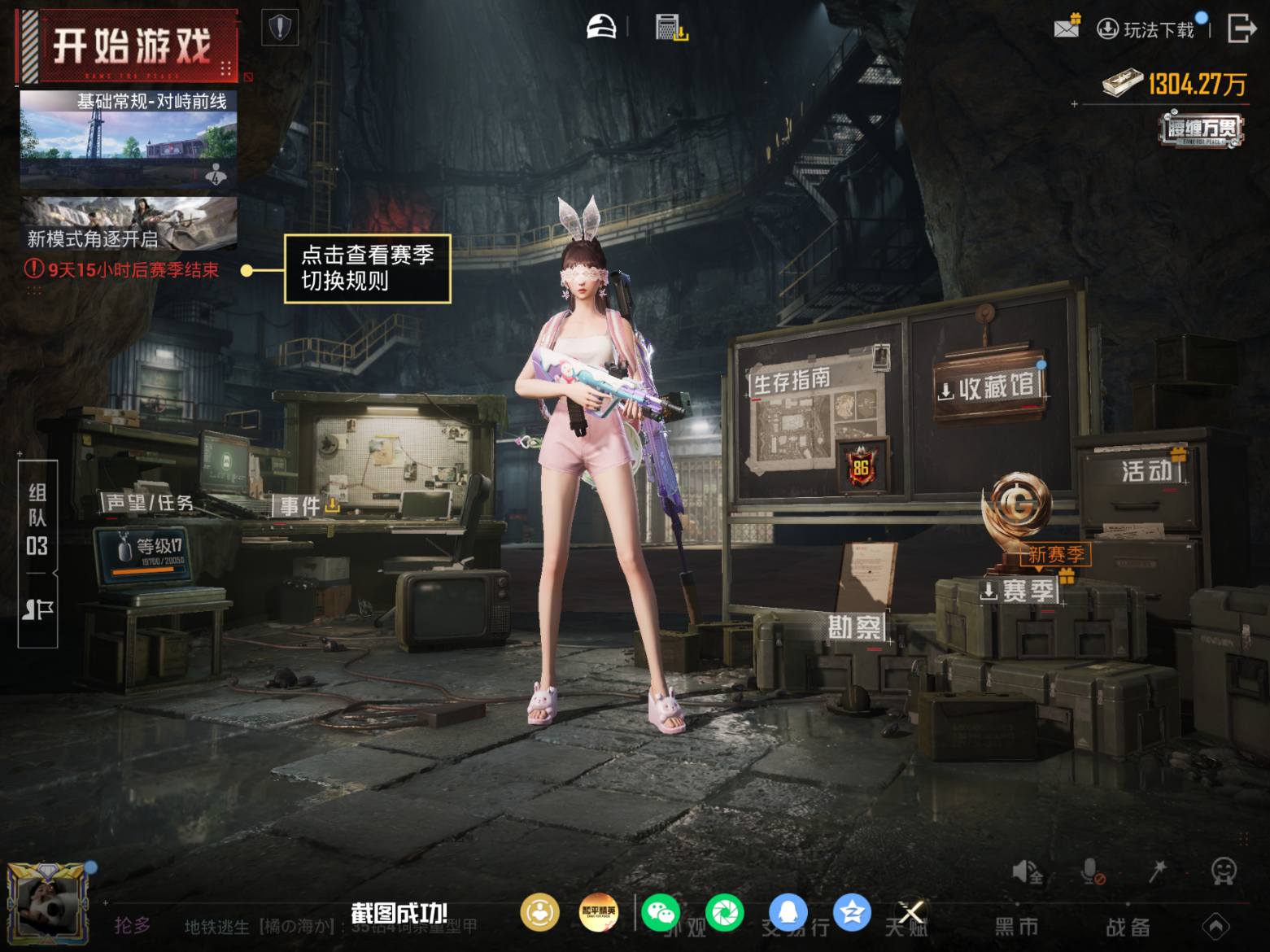Expand the bottom bar up-chevron icon

[1216, 926]
